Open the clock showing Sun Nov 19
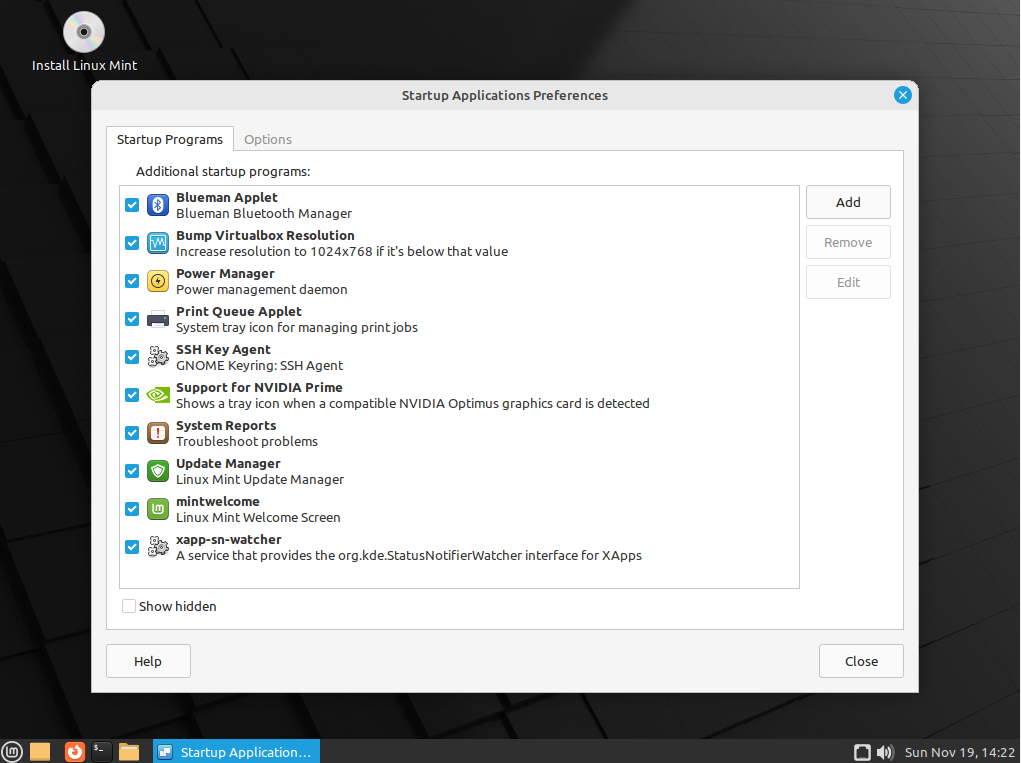1021x763 pixels. click(960, 753)
